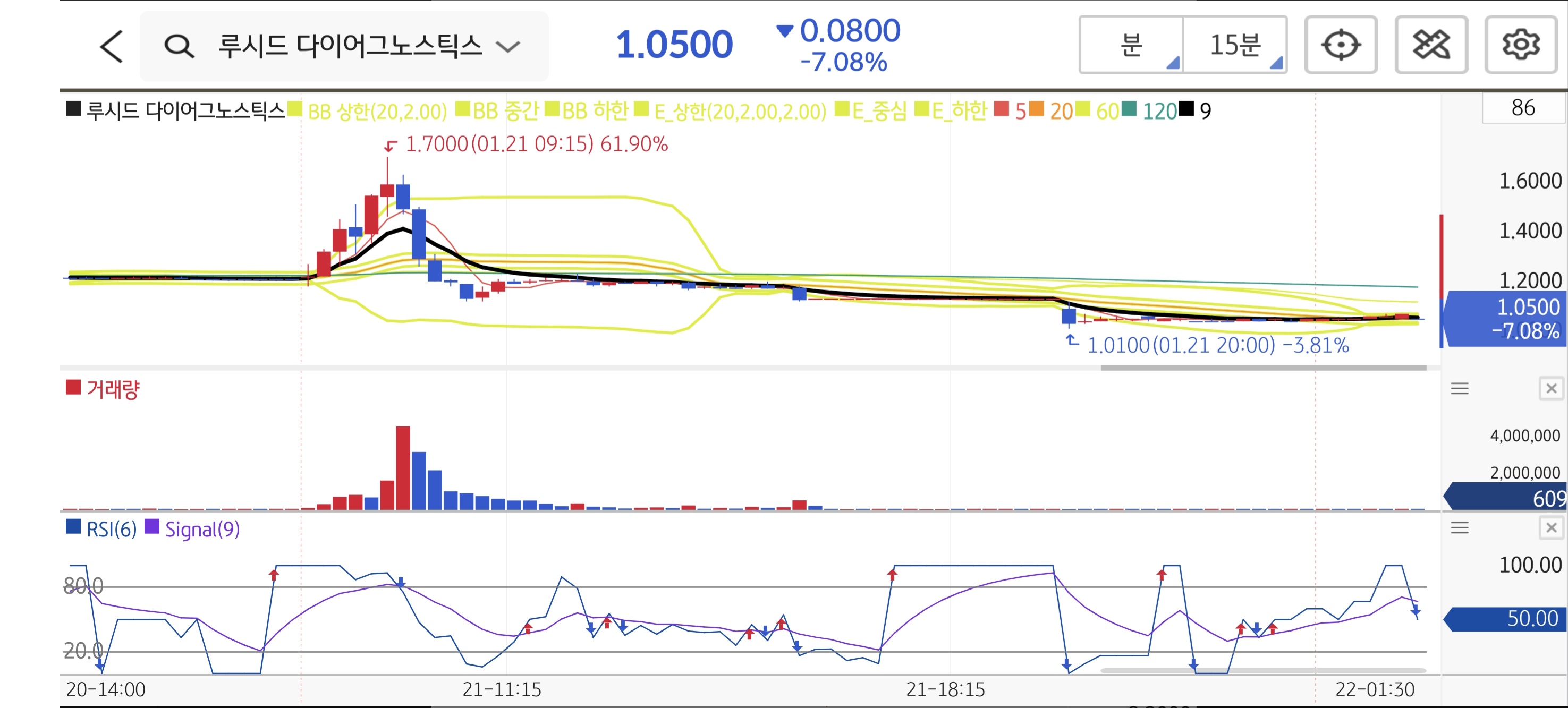Open volume panel menu lines icon

[x=1460, y=388]
